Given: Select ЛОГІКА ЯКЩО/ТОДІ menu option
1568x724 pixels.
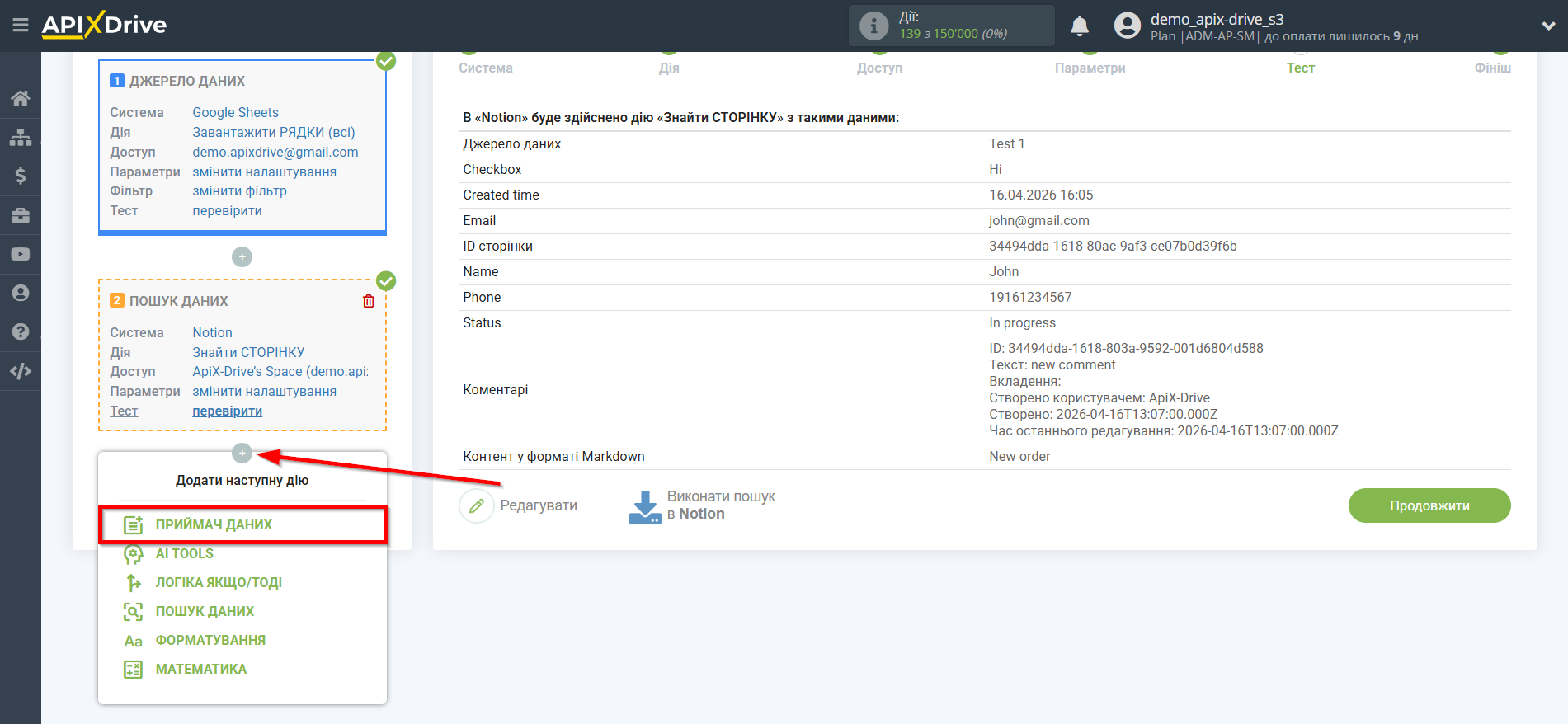Looking at the screenshot, I should click(x=219, y=582).
